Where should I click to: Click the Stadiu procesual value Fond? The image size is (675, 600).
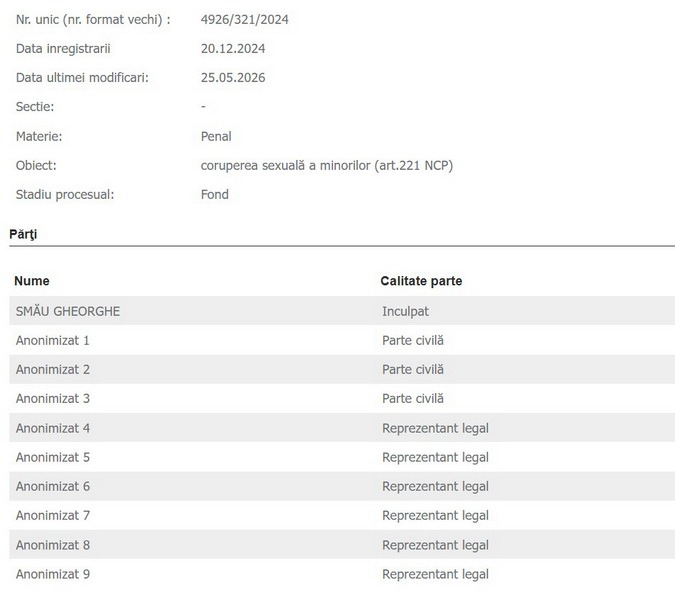214,195
